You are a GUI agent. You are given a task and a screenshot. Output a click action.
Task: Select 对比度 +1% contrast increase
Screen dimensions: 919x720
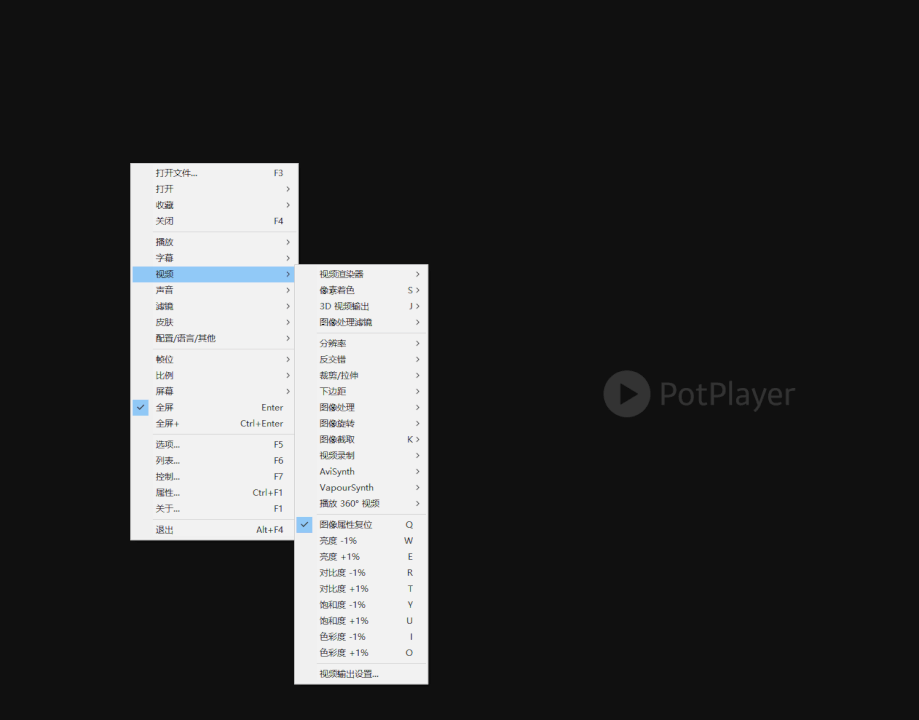(361, 589)
